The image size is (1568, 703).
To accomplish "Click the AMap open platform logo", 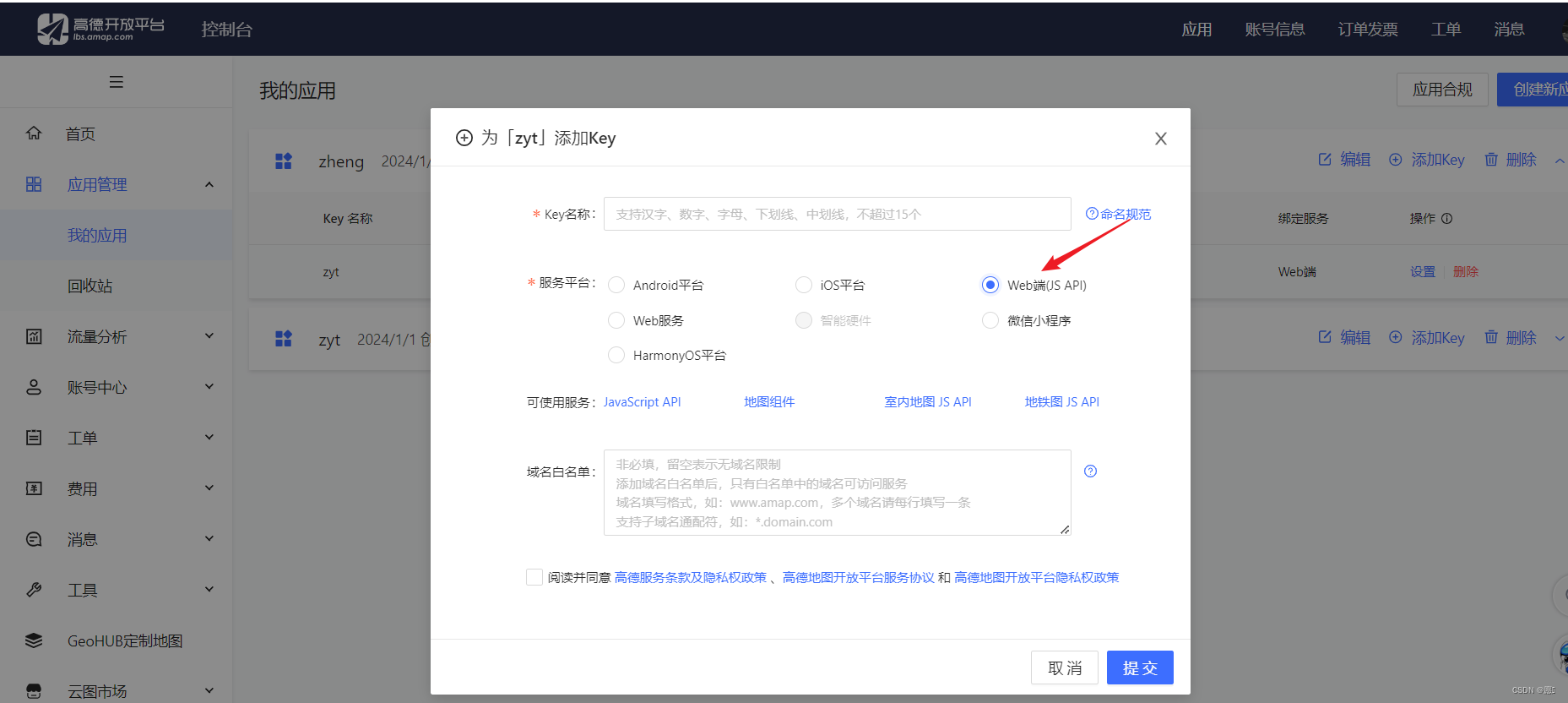I will tap(100, 29).
